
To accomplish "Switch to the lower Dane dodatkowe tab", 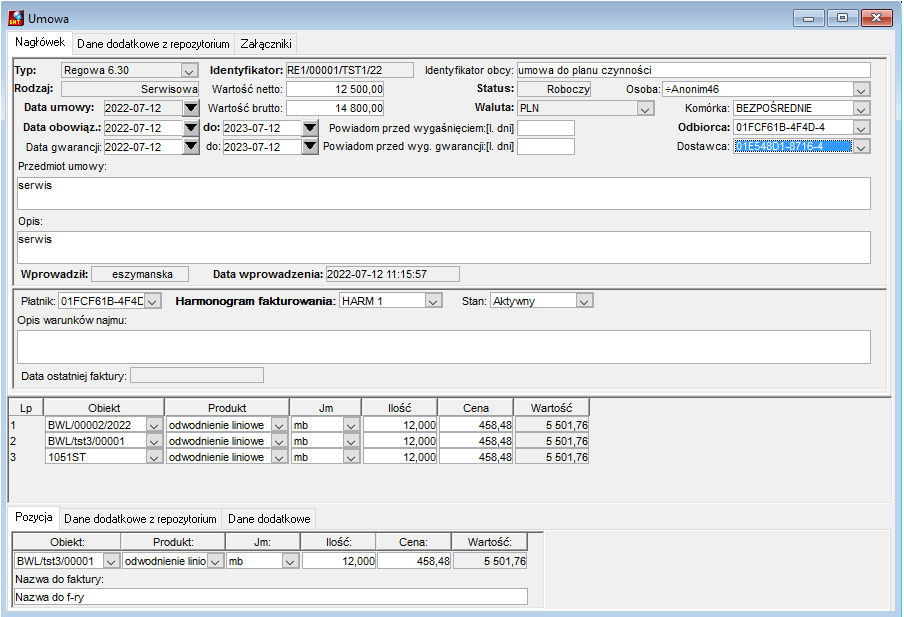I will 269,519.
